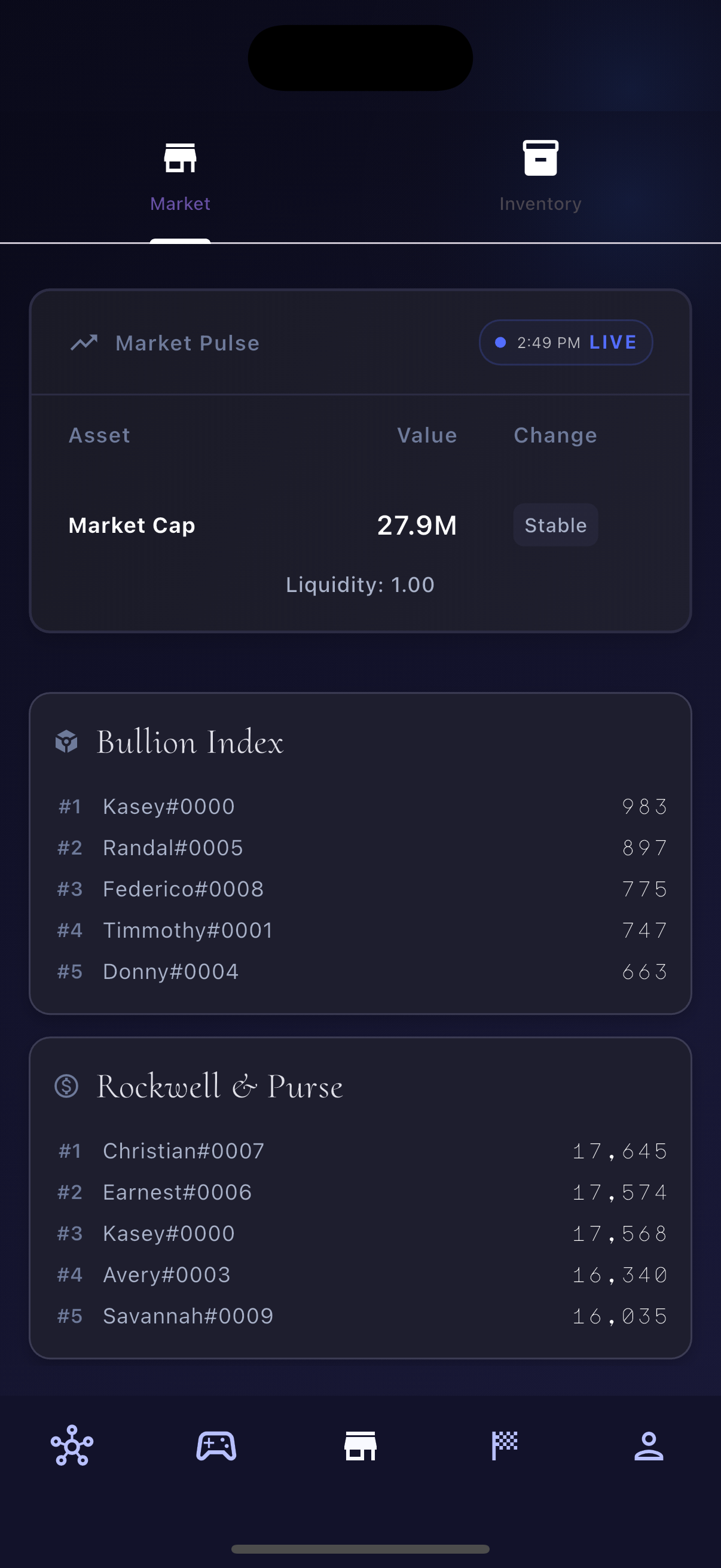This screenshot has height=1568, width=721.
Task: Tap the Market Cap asset row
Action: [132, 525]
